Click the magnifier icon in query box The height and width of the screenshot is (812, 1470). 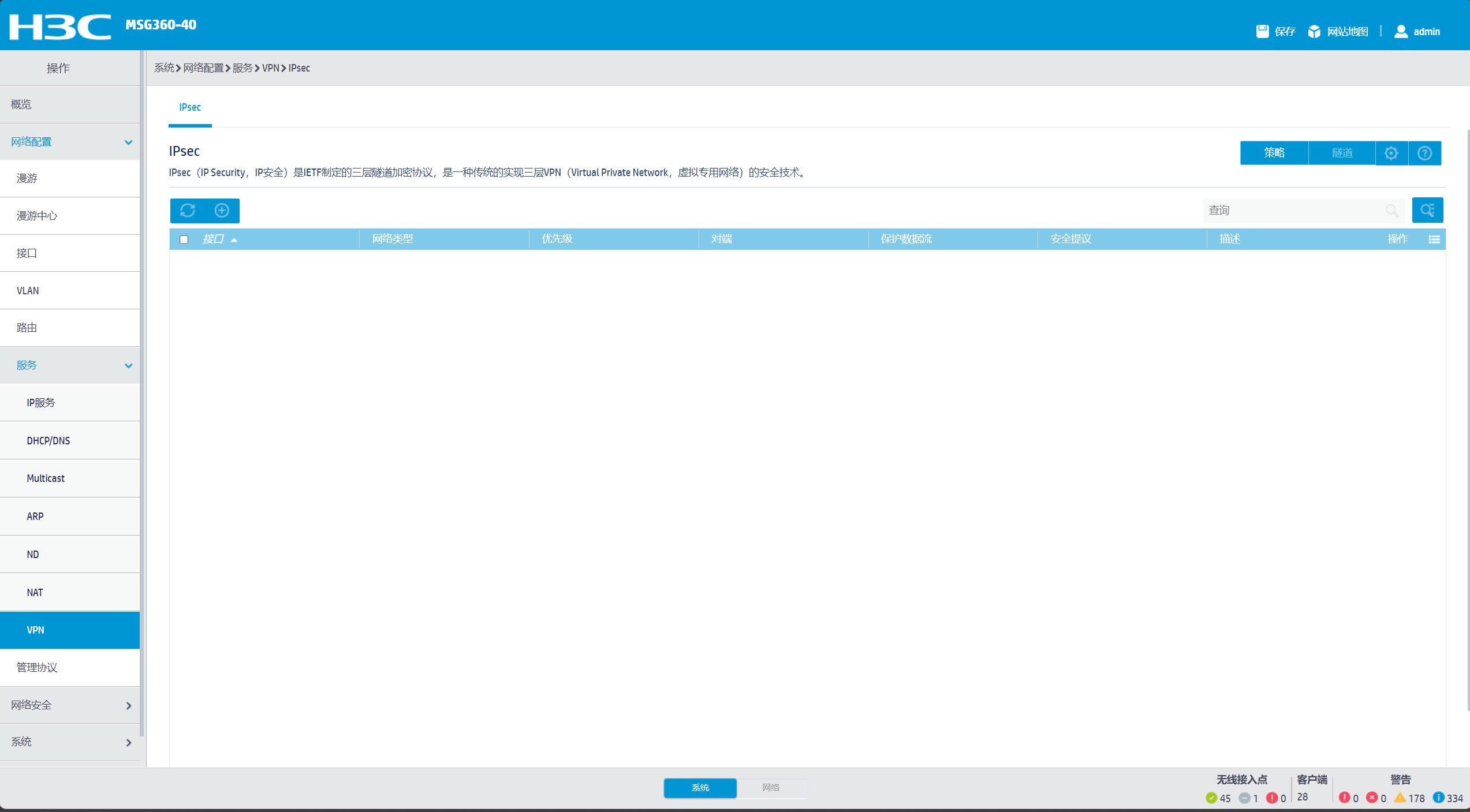[x=1391, y=211]
